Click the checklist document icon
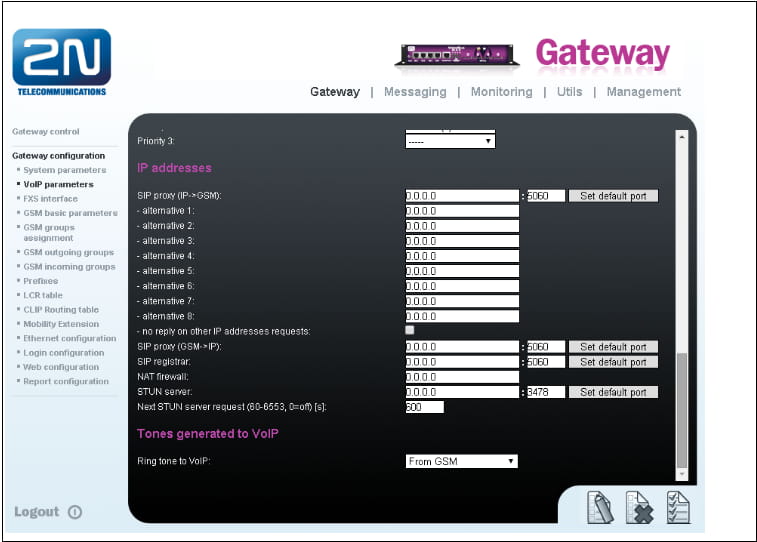Image resolution: width=757 pixels, height=542 pixels. [678, 507]
